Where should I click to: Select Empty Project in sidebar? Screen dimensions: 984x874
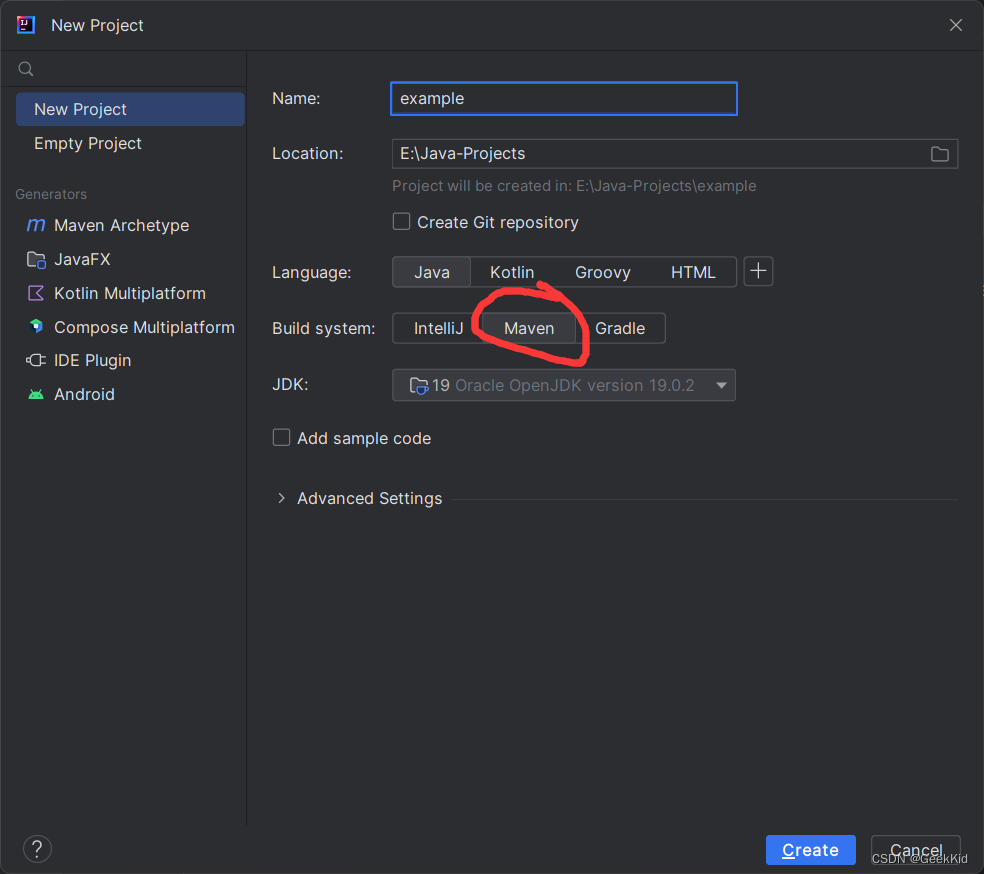130,143
